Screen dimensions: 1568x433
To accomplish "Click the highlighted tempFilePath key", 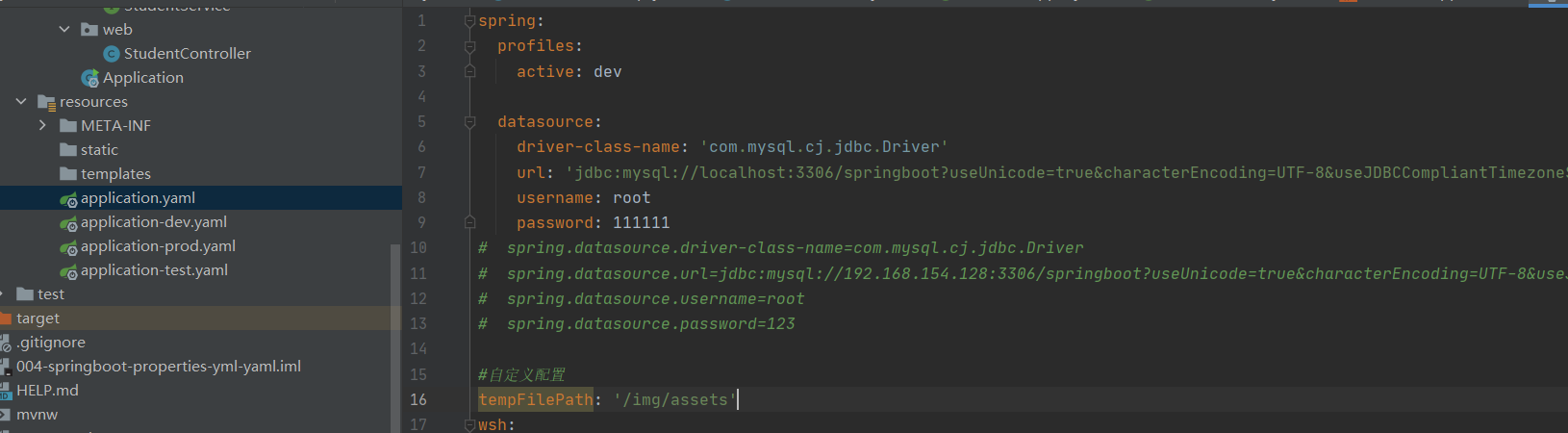I will 536,399.
